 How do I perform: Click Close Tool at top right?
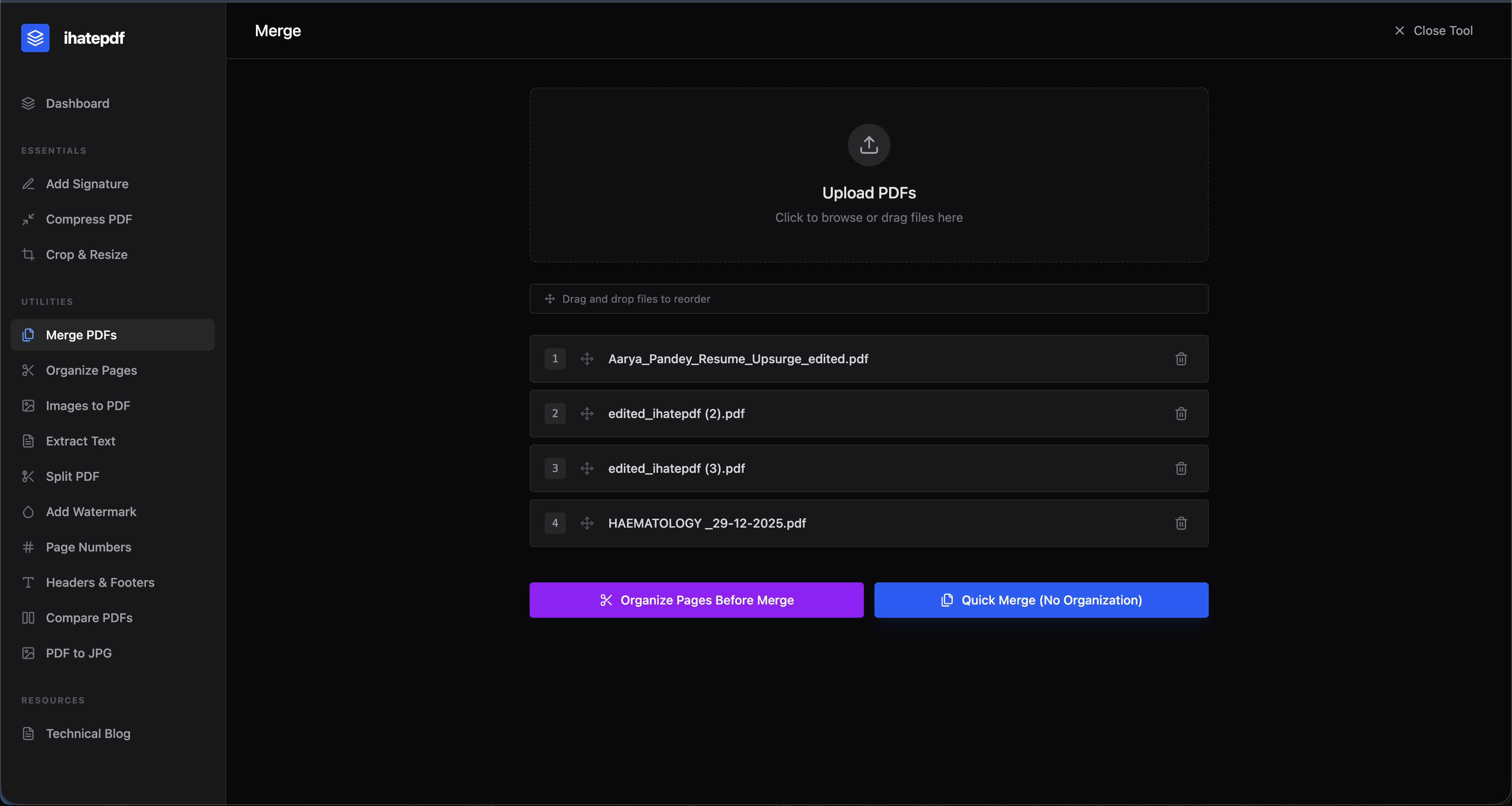(1433, 30)
